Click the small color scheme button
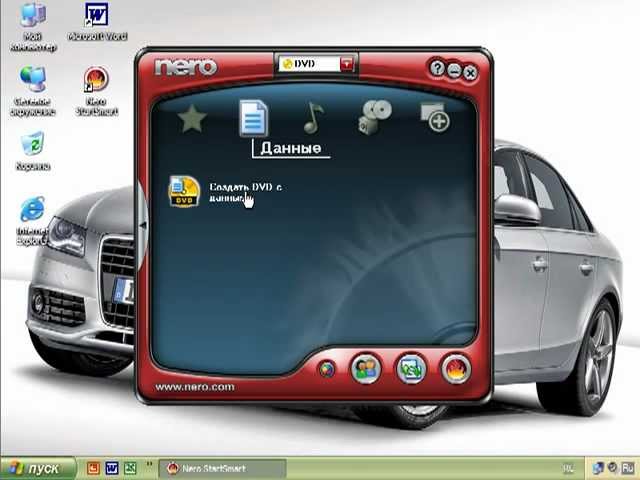 point(327,369)
